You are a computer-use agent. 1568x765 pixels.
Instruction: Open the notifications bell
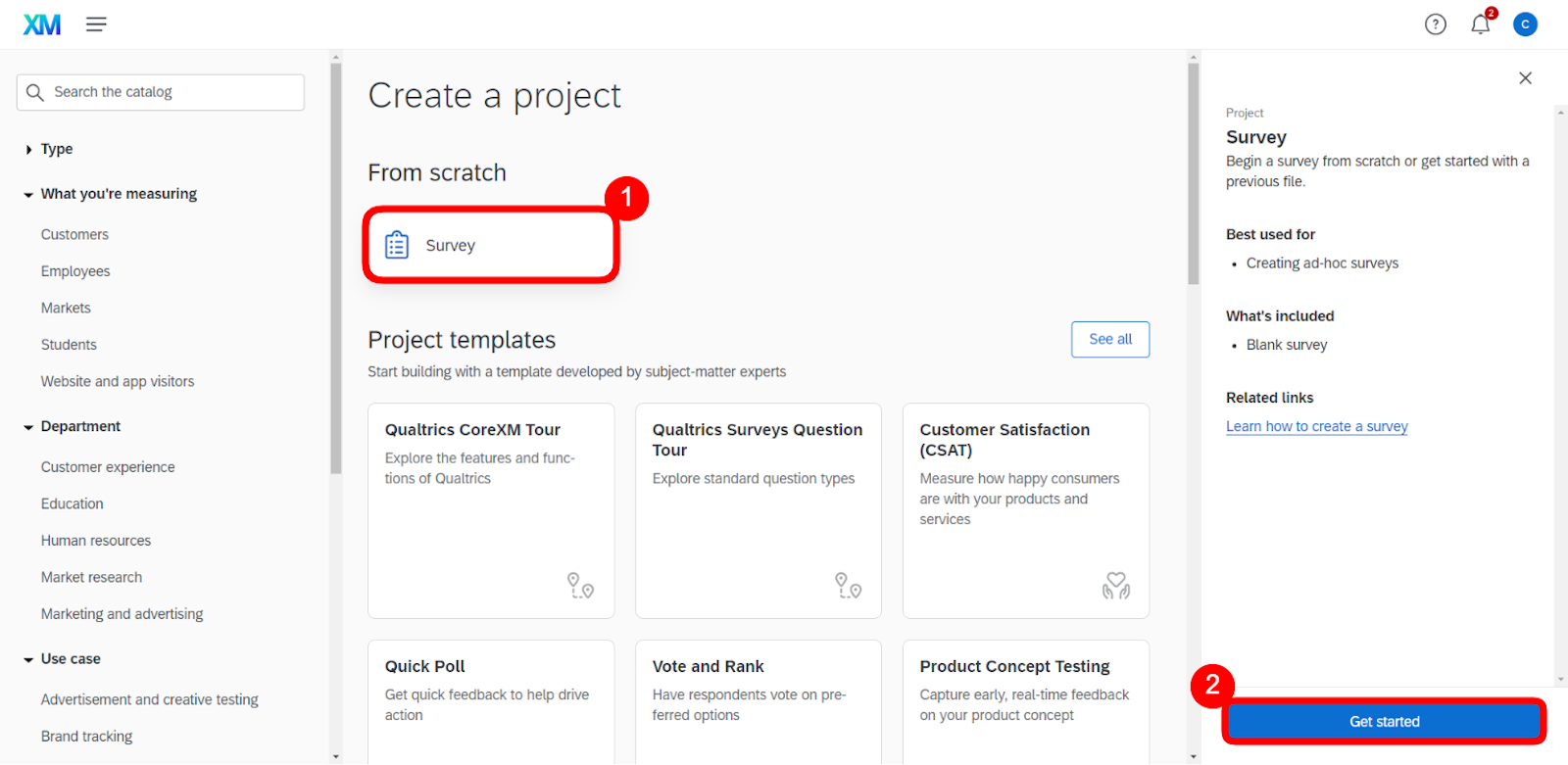click(x=1480, y=25)
